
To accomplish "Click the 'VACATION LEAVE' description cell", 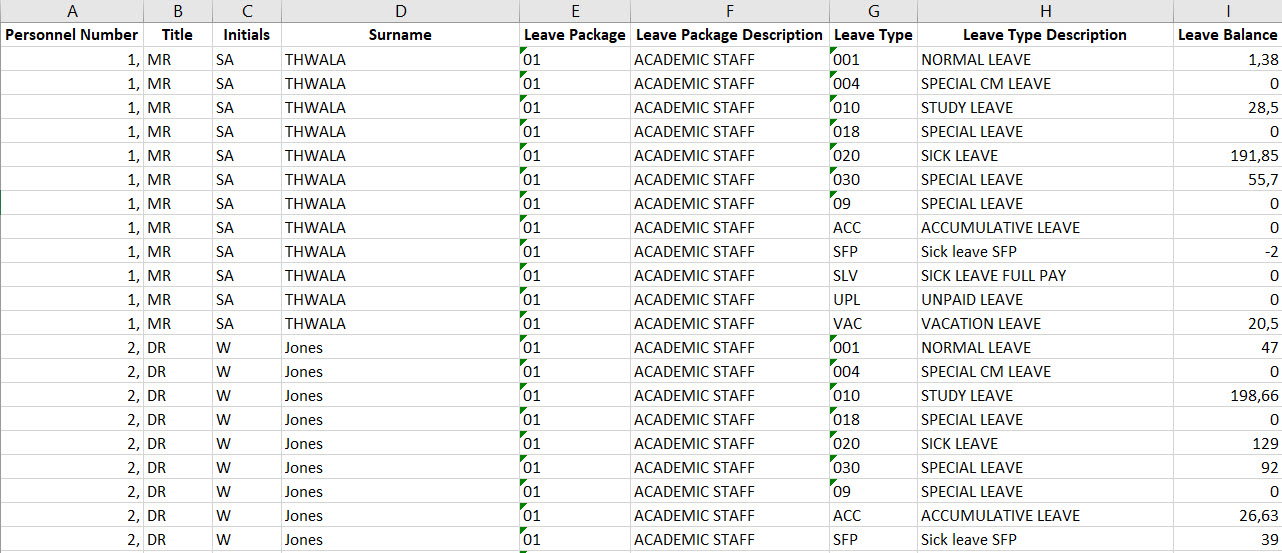I will 1044,324.
